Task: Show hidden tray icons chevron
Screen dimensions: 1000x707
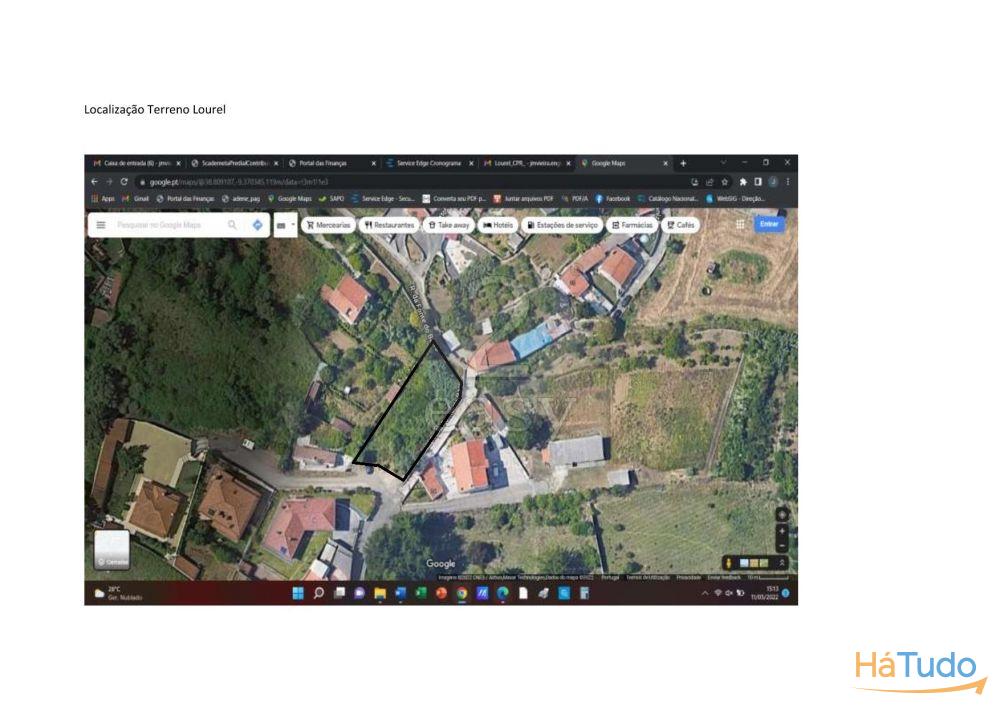Action: click(x=705, y=594)
